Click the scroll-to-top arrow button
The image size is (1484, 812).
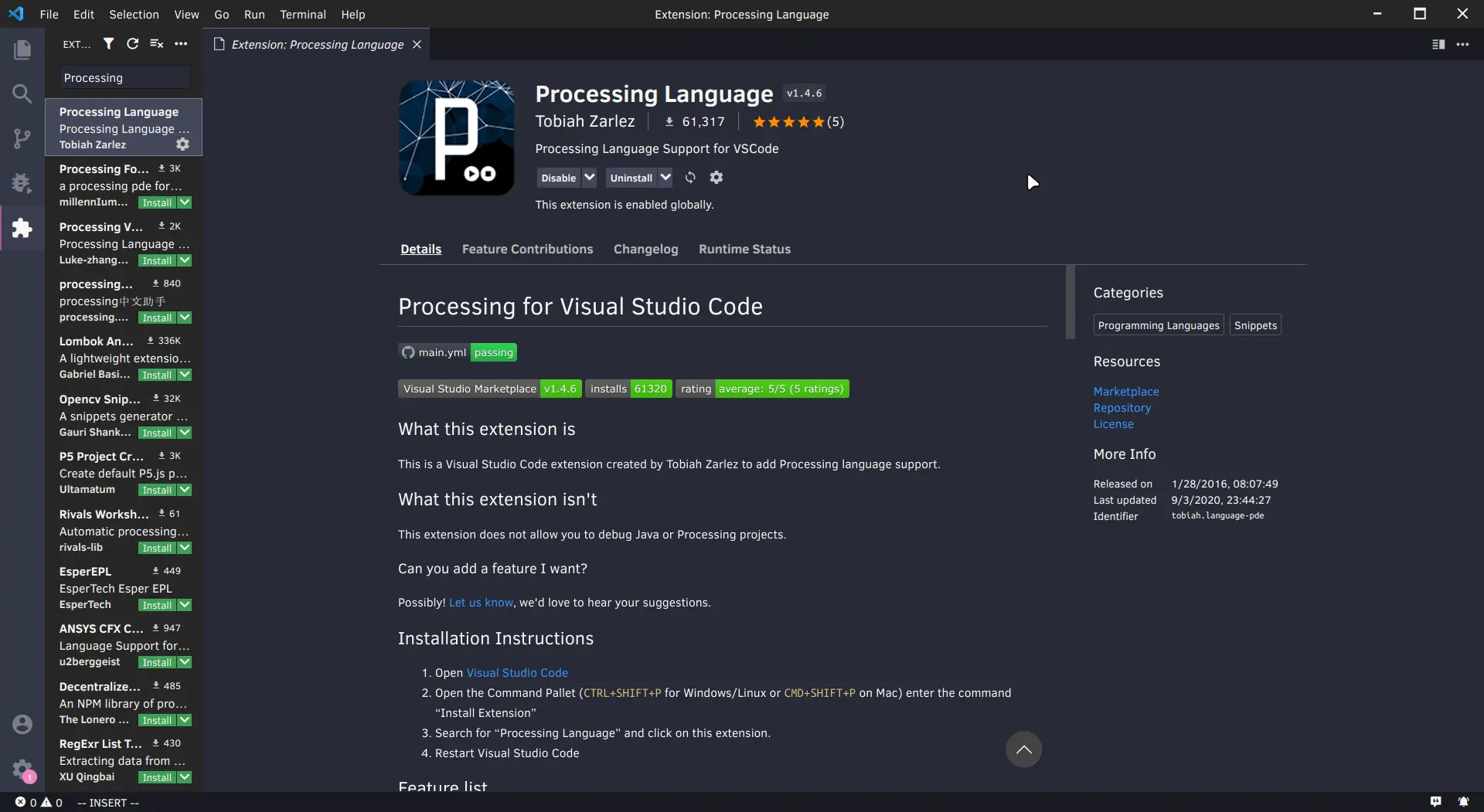coord(1023,749)
